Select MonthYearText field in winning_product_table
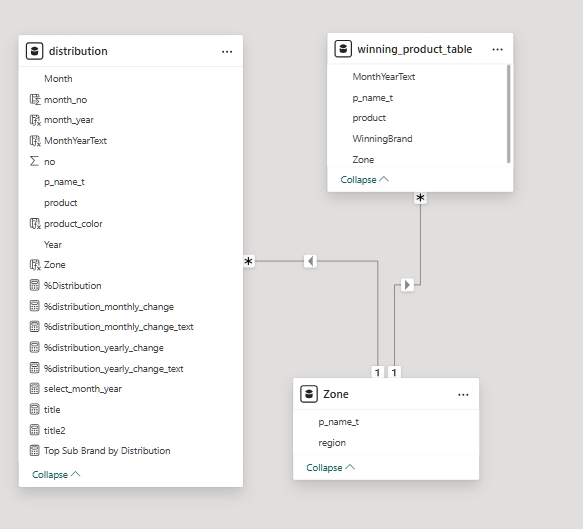583x529 pixels. [384, 77]
